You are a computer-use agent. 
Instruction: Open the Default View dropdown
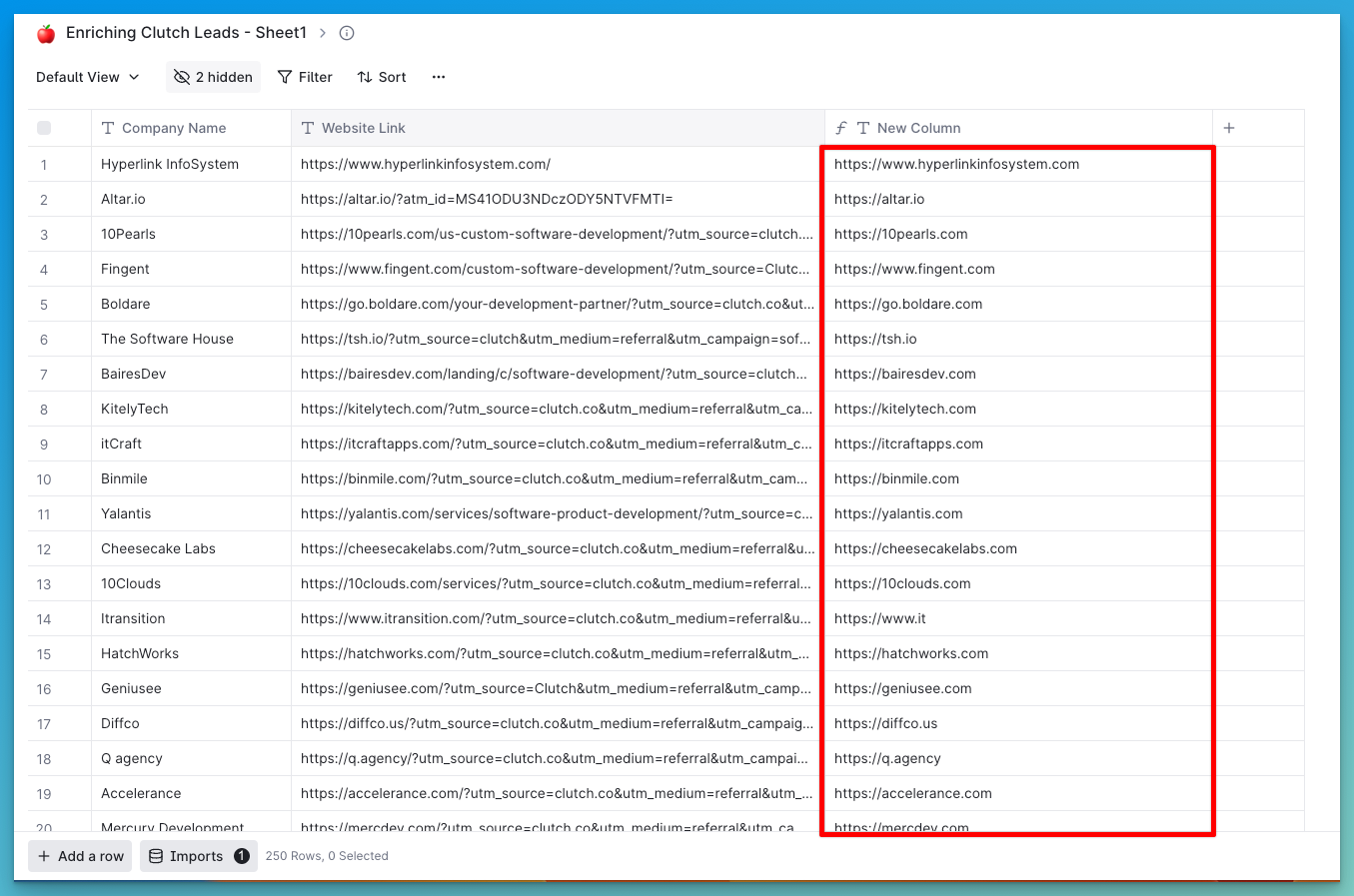point(88,77)
